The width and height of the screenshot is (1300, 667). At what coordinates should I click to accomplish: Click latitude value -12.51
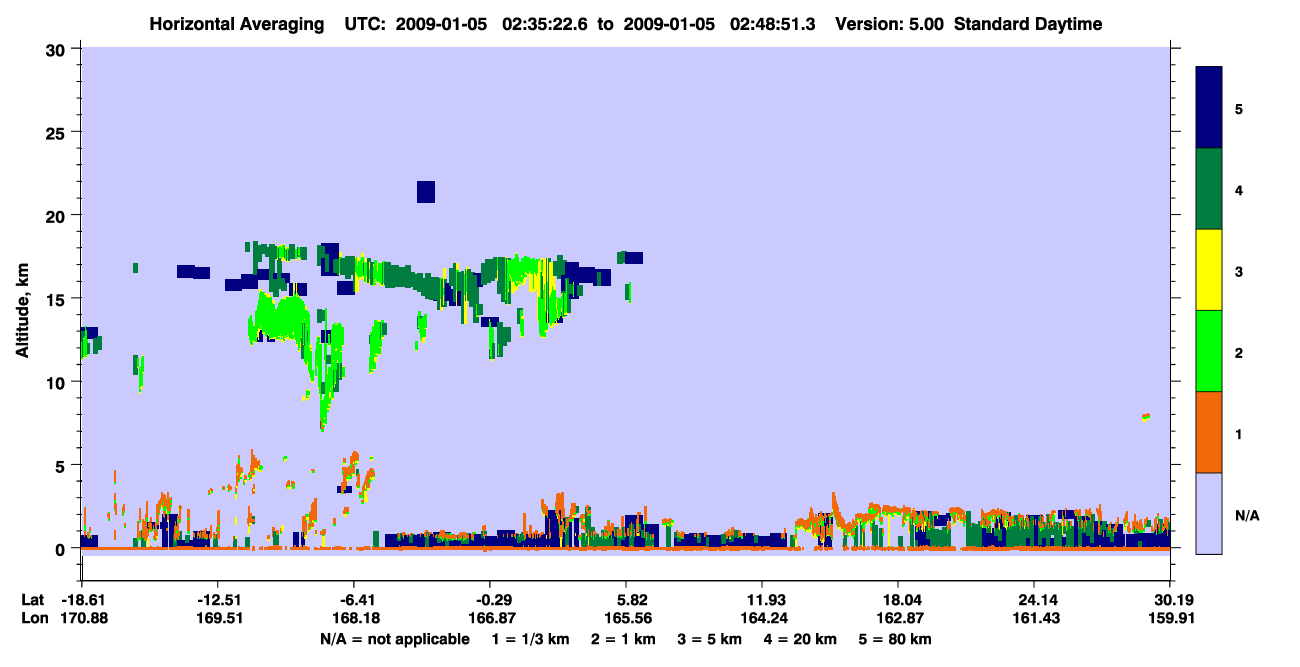[x=217, y=600]
